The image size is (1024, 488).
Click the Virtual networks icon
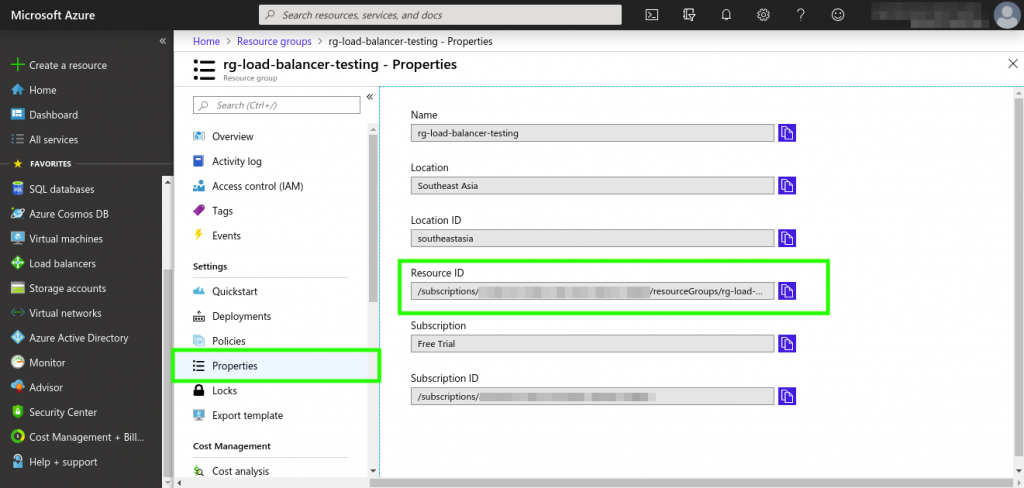point(18,314)
